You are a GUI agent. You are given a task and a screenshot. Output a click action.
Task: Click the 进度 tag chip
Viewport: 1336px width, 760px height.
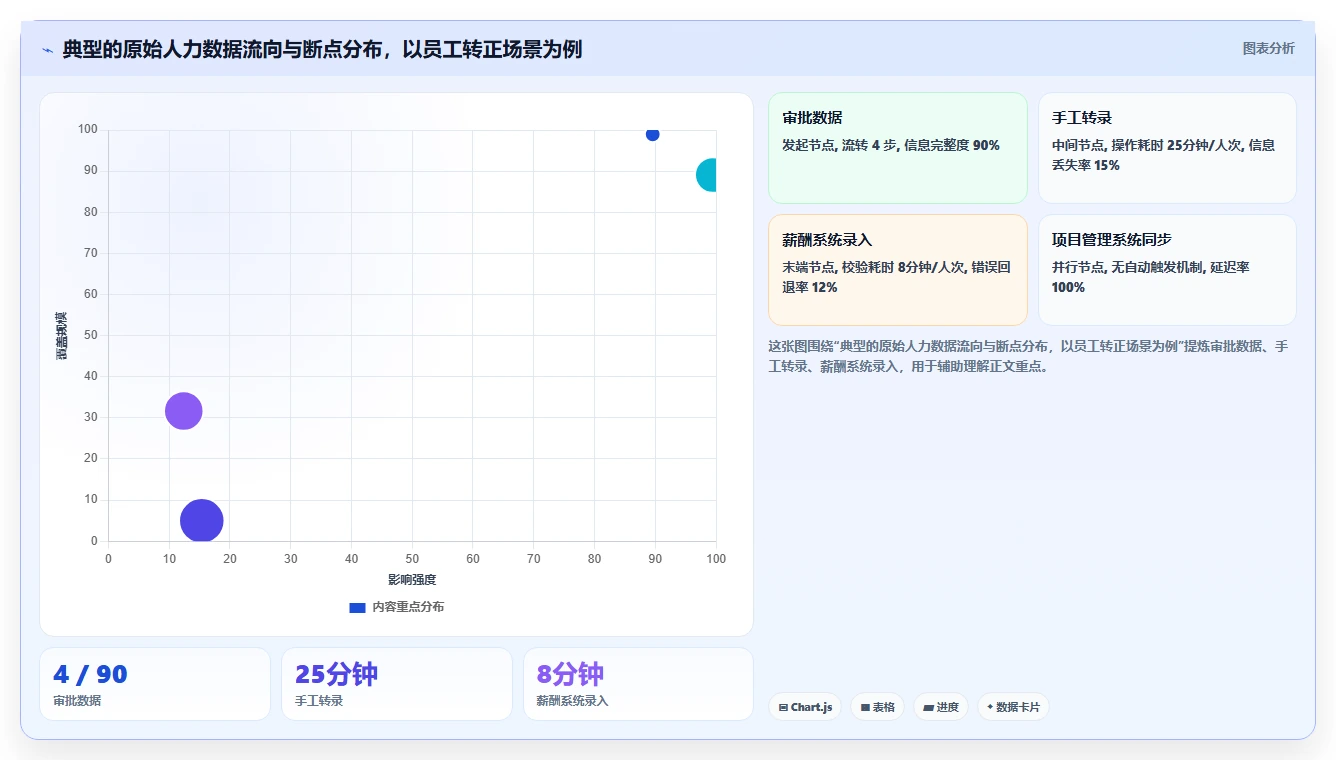[940, 707]
